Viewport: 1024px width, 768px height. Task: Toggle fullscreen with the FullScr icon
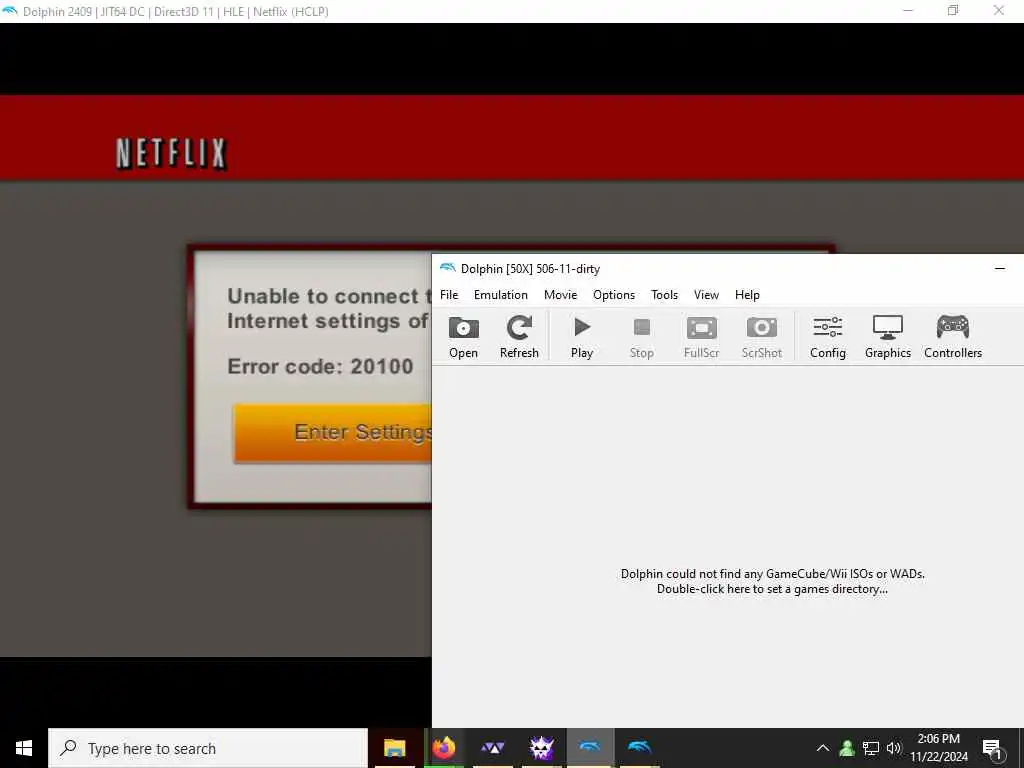[x=701, y=337]
